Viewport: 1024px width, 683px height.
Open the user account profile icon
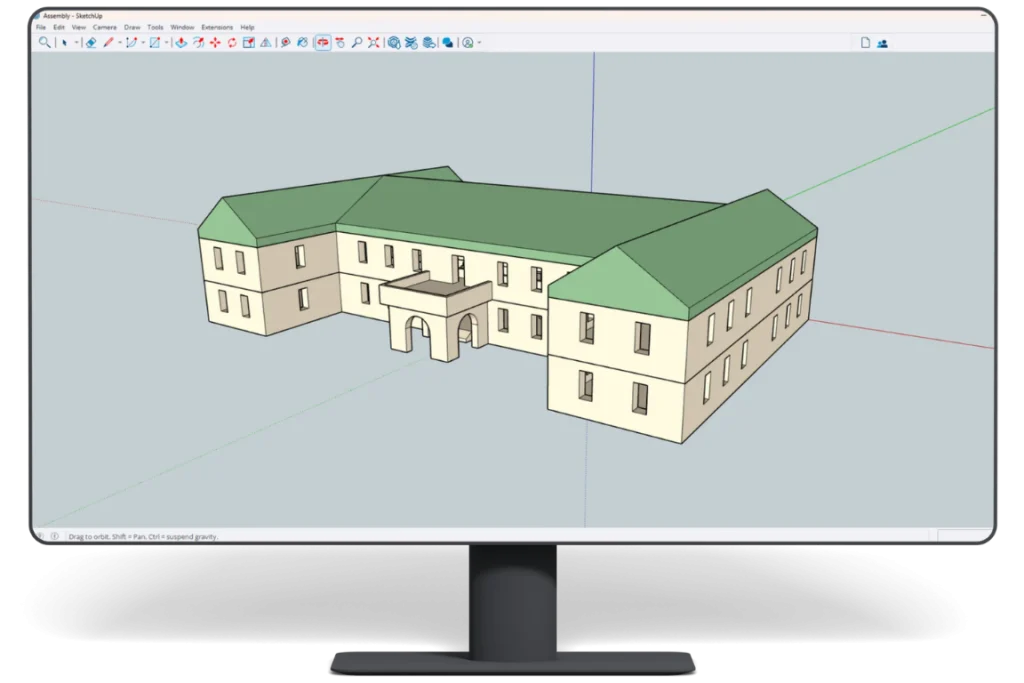[x=468, y=42]
